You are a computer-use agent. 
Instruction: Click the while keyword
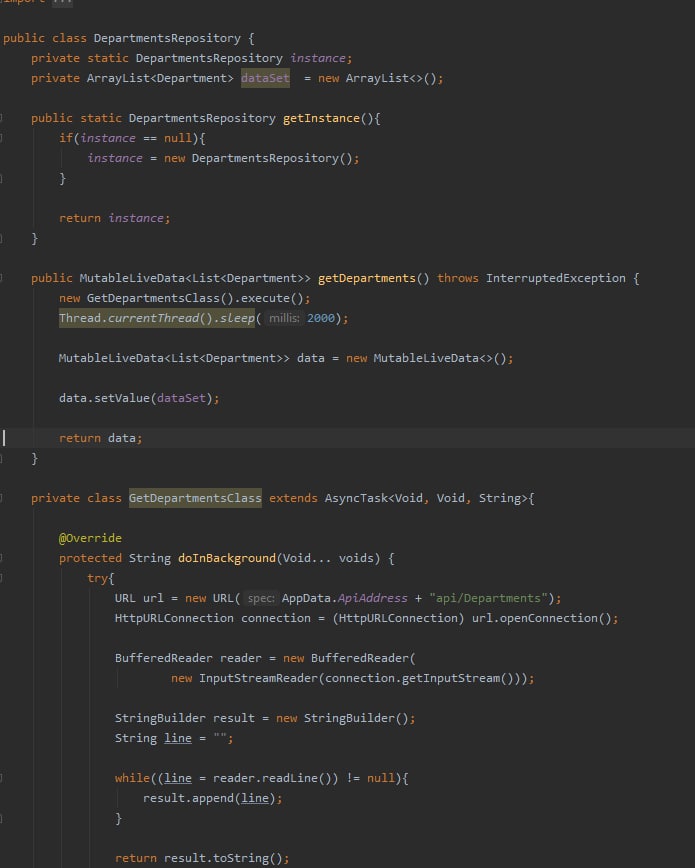pos(132,778)
